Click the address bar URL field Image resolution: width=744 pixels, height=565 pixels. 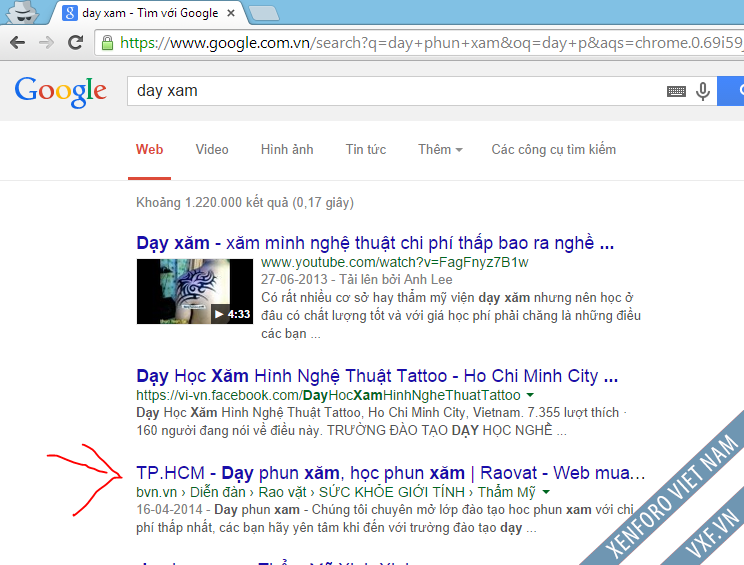(419, 43)
